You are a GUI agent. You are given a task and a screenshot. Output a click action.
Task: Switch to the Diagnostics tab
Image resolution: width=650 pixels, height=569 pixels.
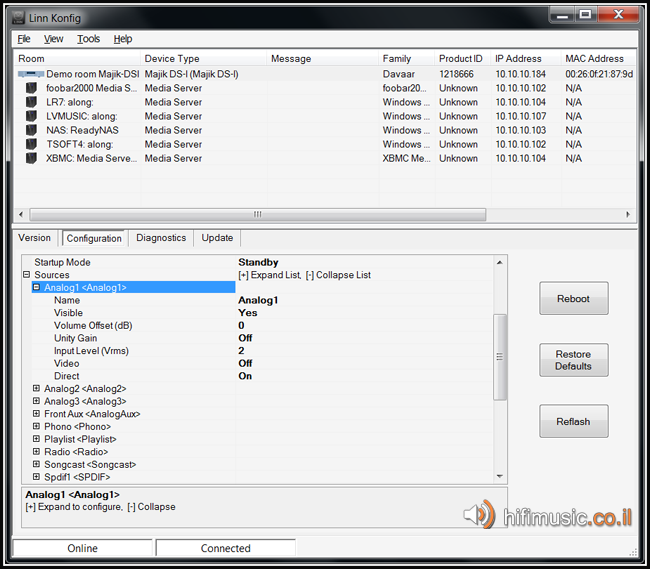[x=161, y=238]
